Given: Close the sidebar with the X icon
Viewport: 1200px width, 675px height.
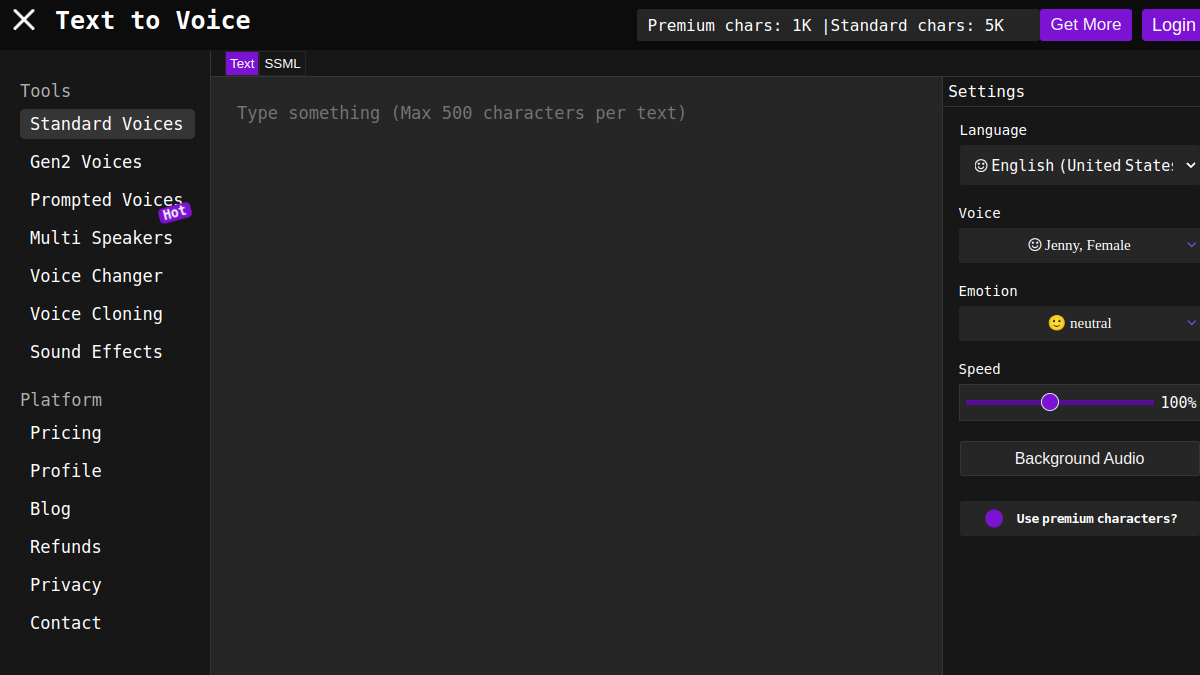Looking at the screenshot, I should (x=24, y=20).
